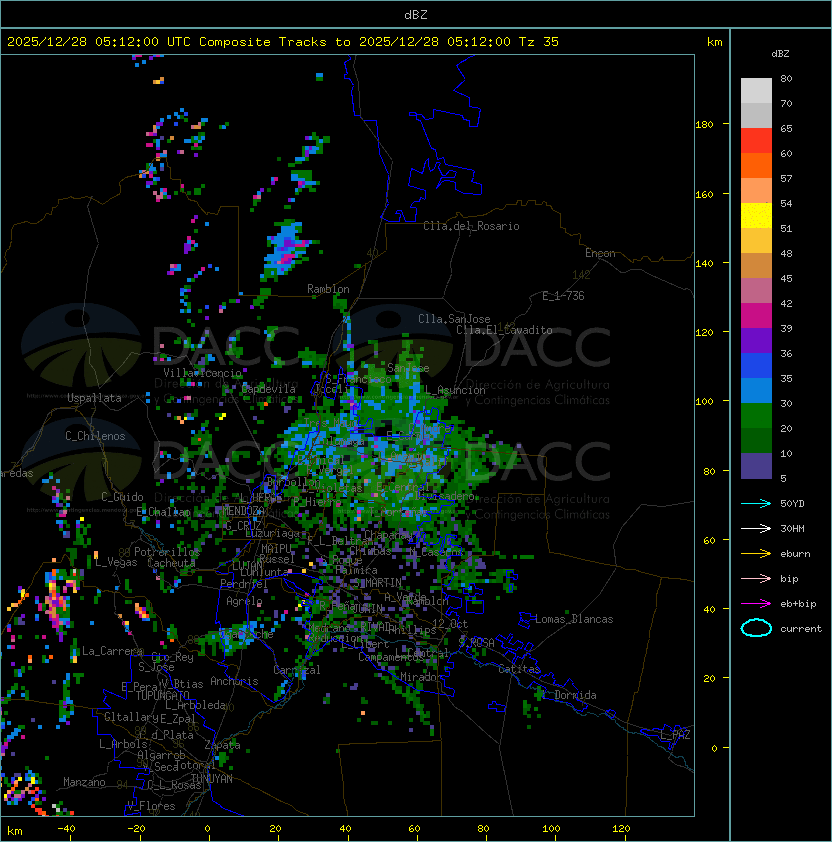Screen dimensions: 832x842
Task: Click the 'Catitas' map label
Action: click(x=519, y=669)
